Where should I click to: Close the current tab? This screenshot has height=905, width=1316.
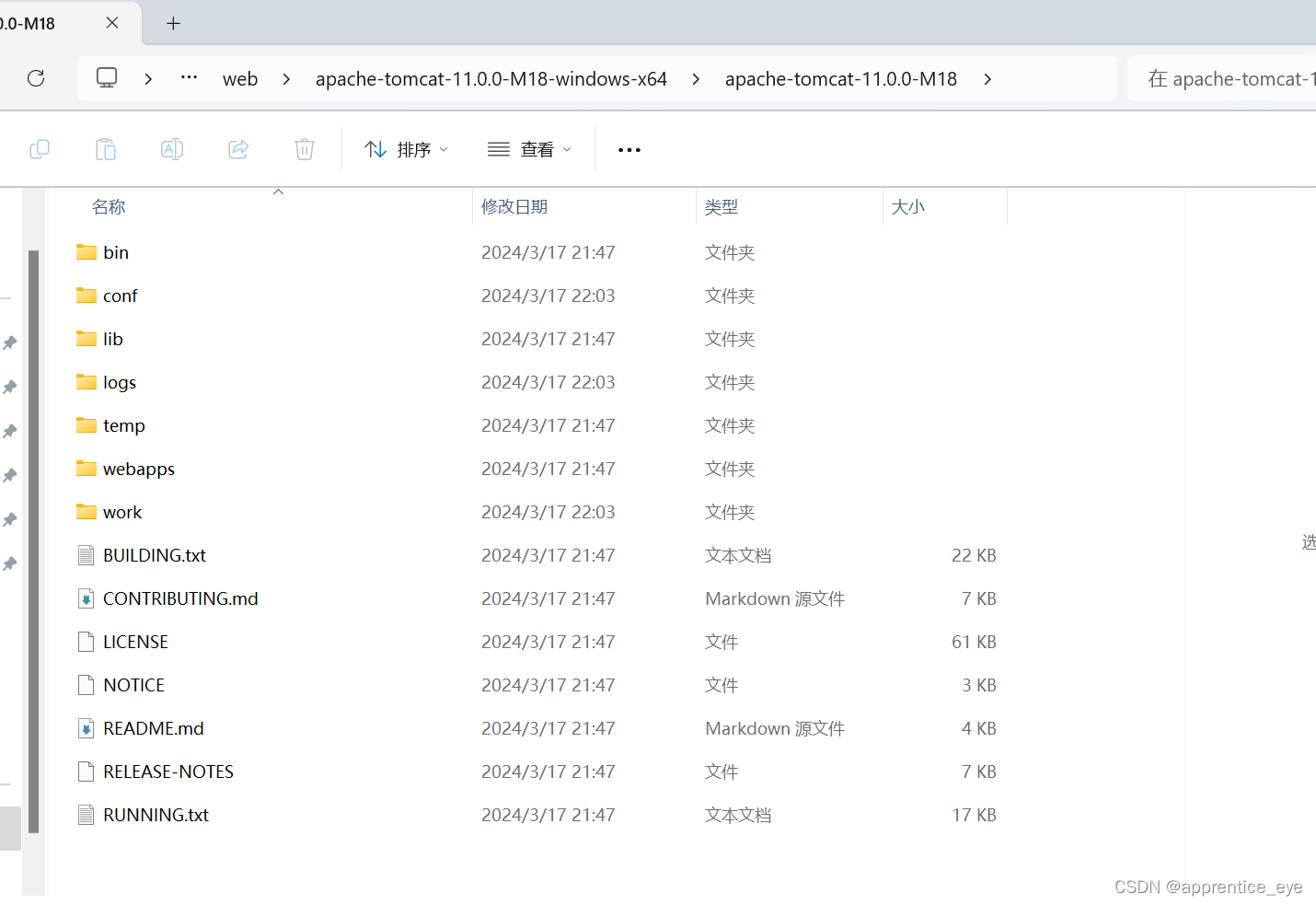[112, 23]
